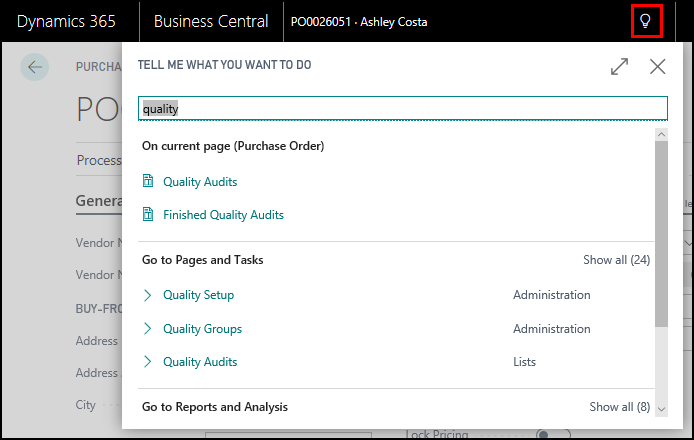Open the Dynamics 365 menu in the header
Screen dimensions: 694x440
click(x=66, y=21)
